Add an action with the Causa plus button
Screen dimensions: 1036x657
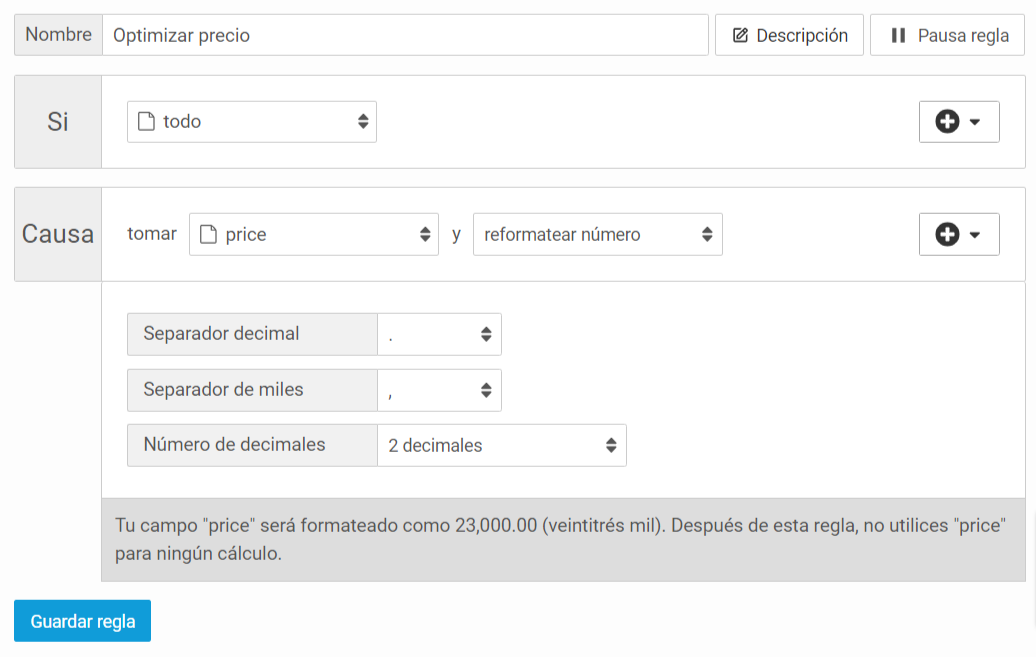coord(959,234)
